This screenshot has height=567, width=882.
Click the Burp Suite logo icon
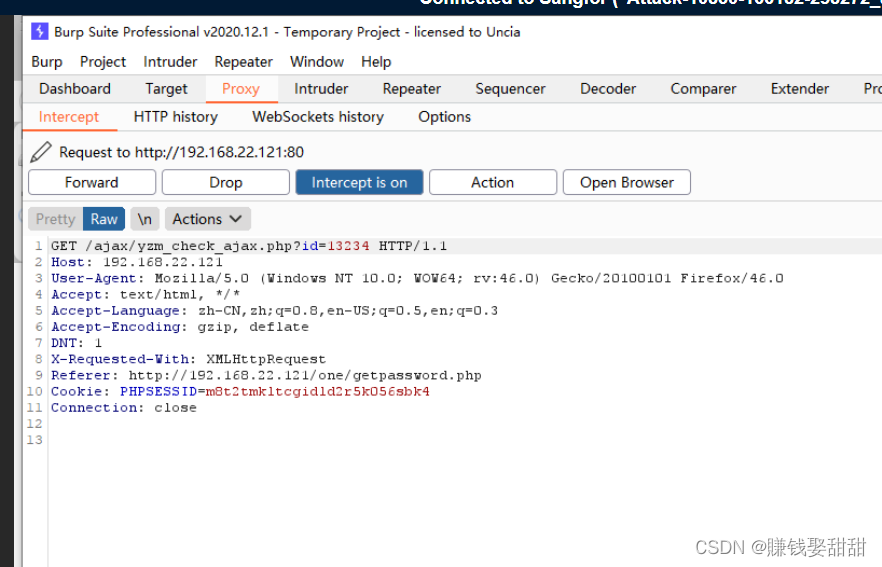pyautogui.click(x=39, y=32)
